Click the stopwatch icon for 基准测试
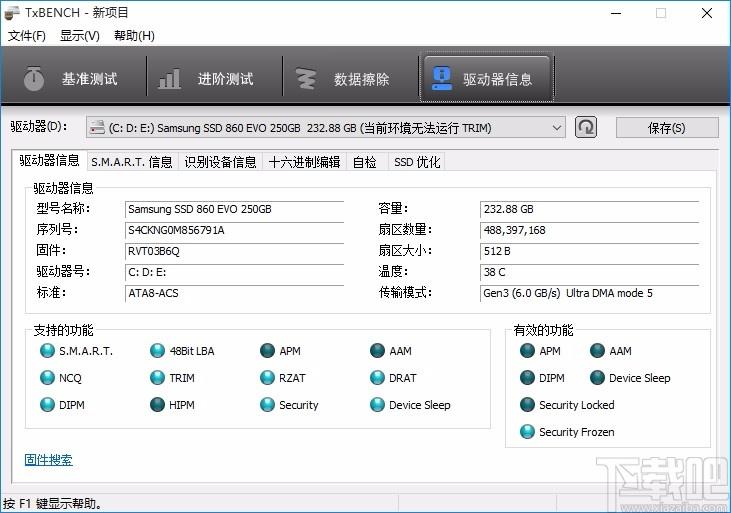 [34, 78]
